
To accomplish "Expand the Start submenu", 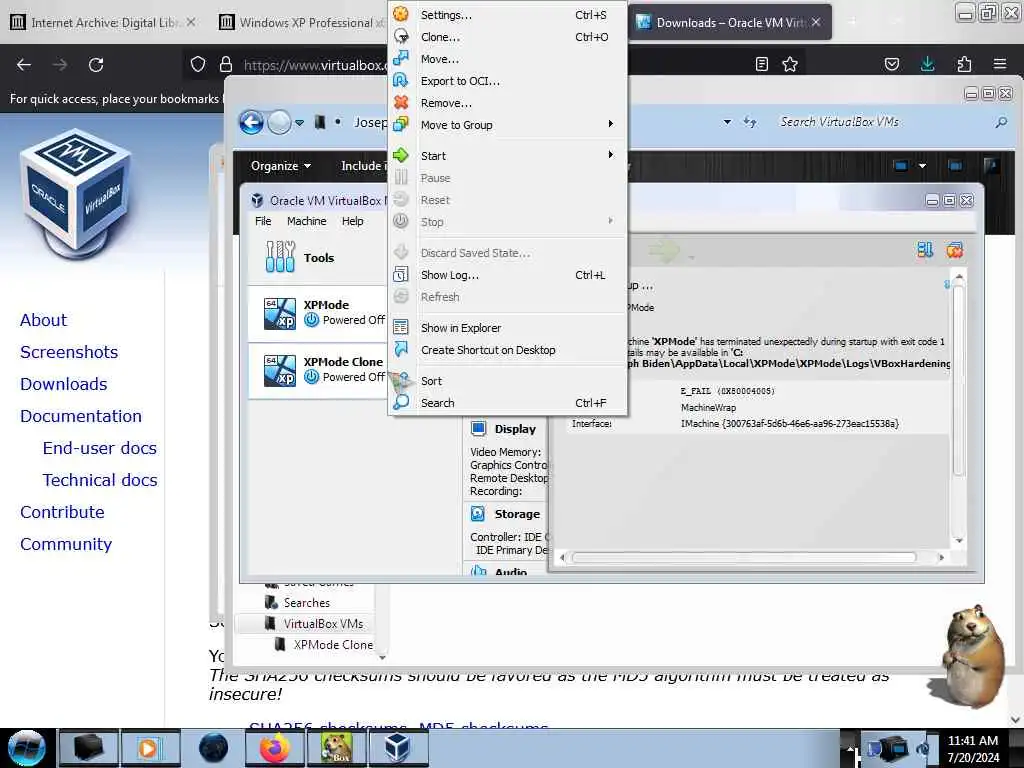I will point(507,155).
